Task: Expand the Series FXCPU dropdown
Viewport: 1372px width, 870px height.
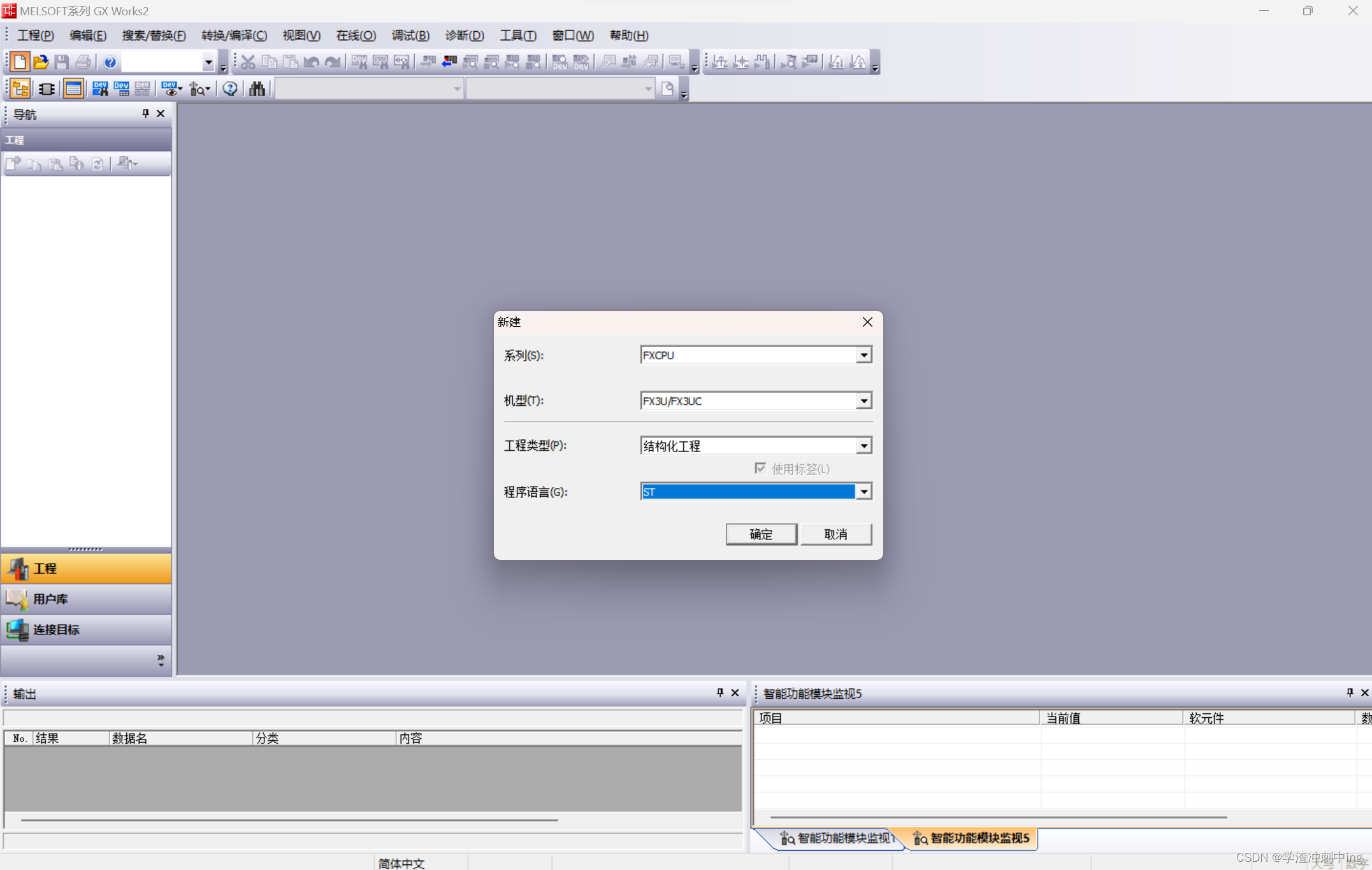Action: 863,355
